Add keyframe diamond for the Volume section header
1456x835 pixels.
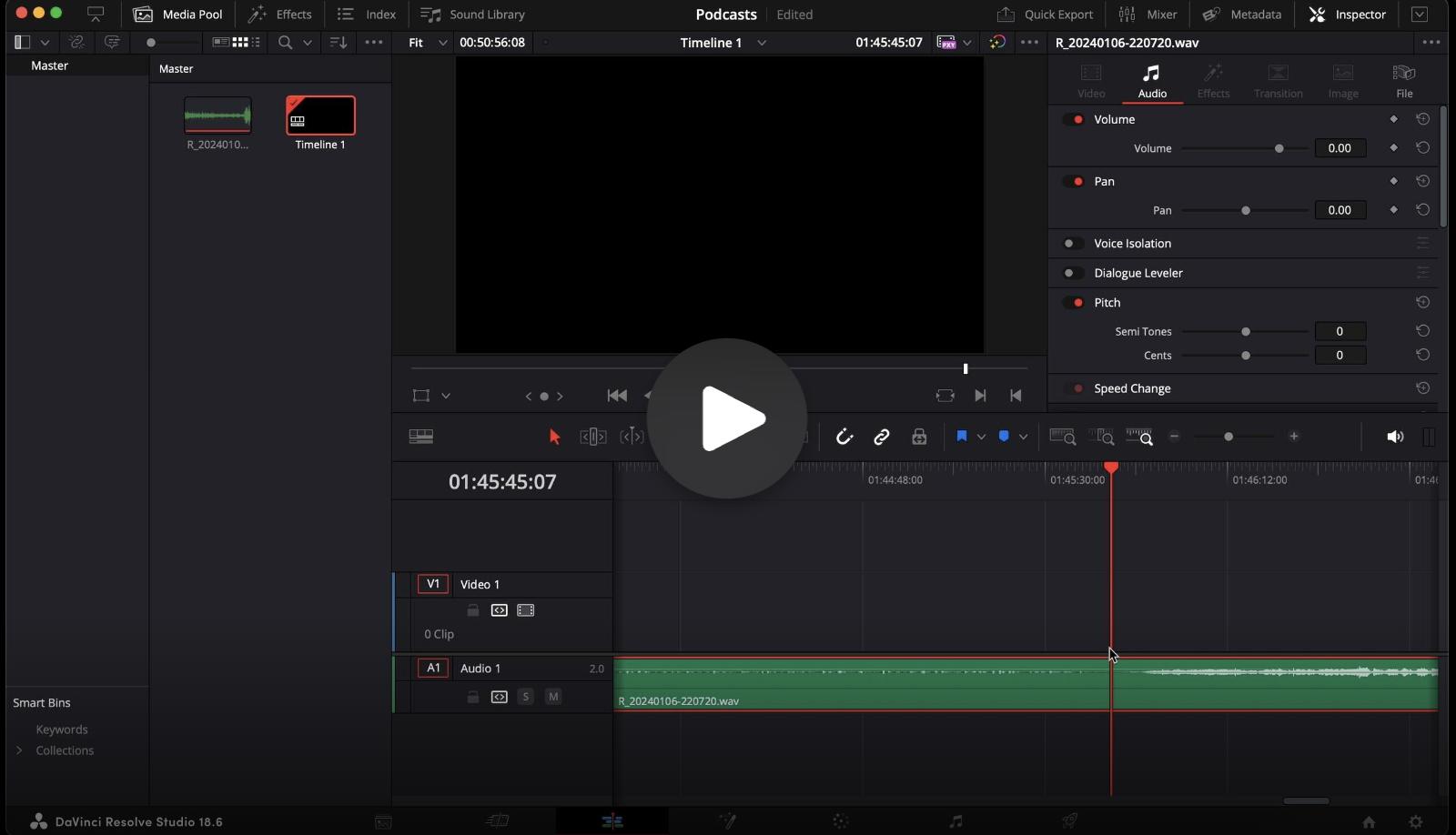click(x=1393, y=119)
